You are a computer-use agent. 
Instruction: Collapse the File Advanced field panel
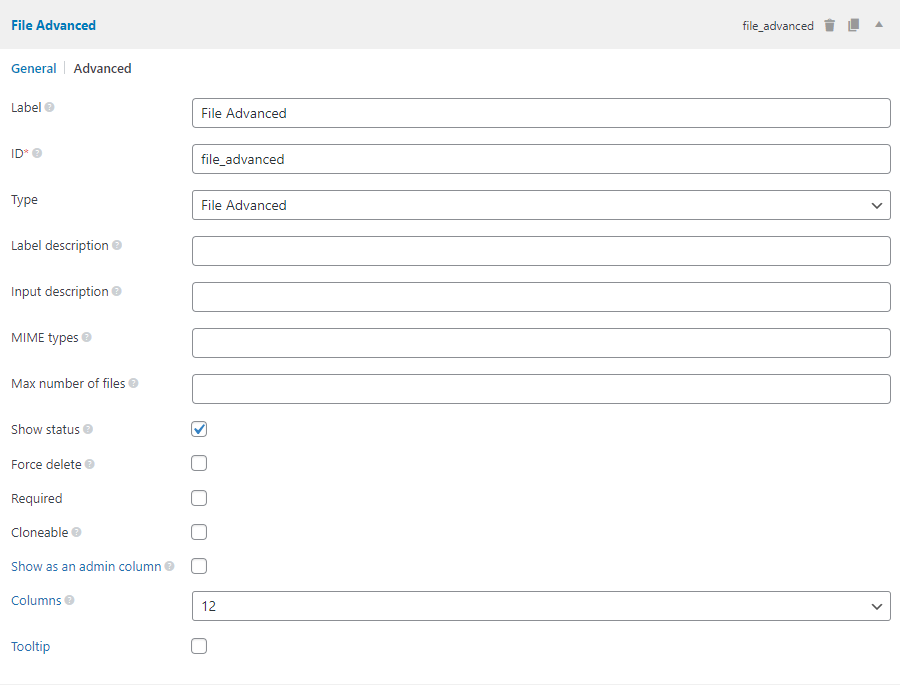pos(879,24)
